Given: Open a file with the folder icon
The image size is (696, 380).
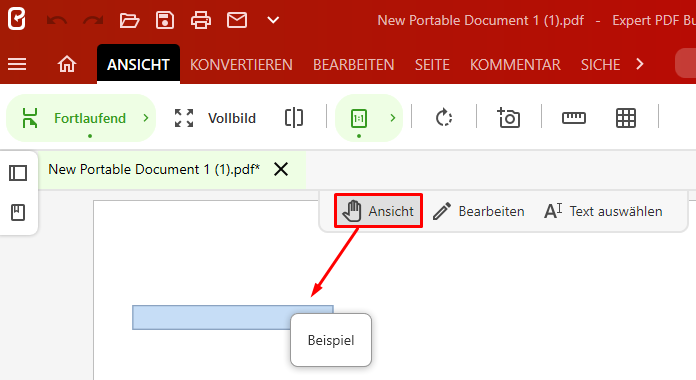Looking at the screenshot, I should (x=129, y=20).
